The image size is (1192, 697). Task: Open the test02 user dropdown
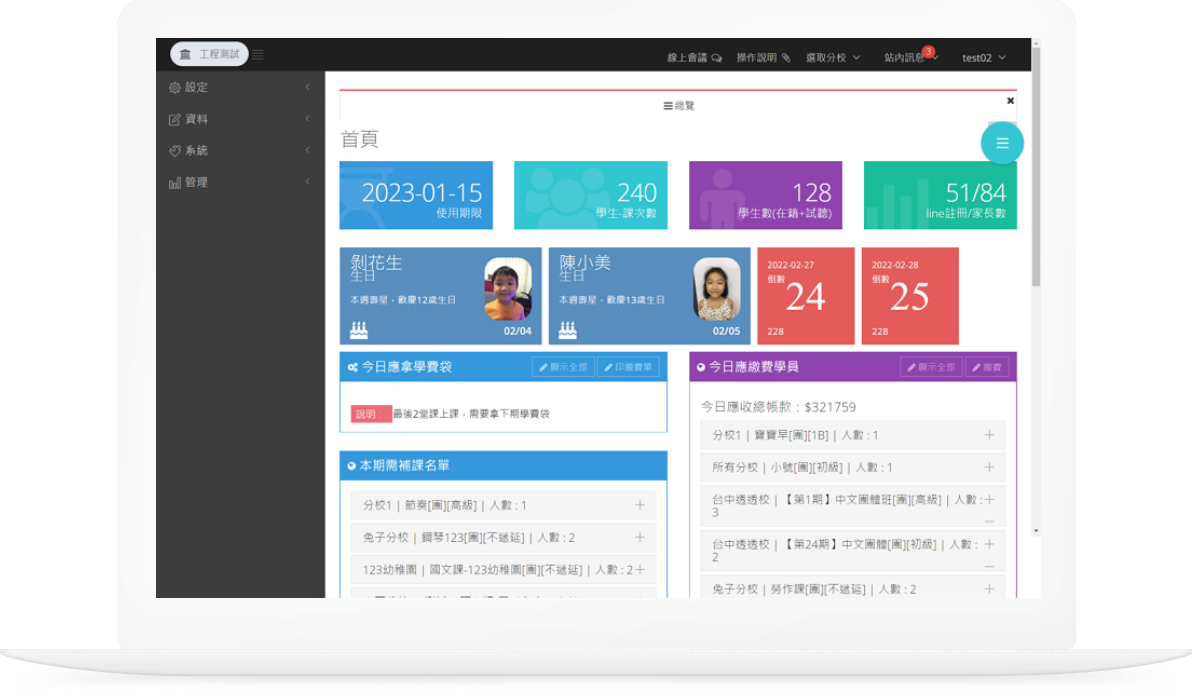pyautogui.click(x=983, y=58)
